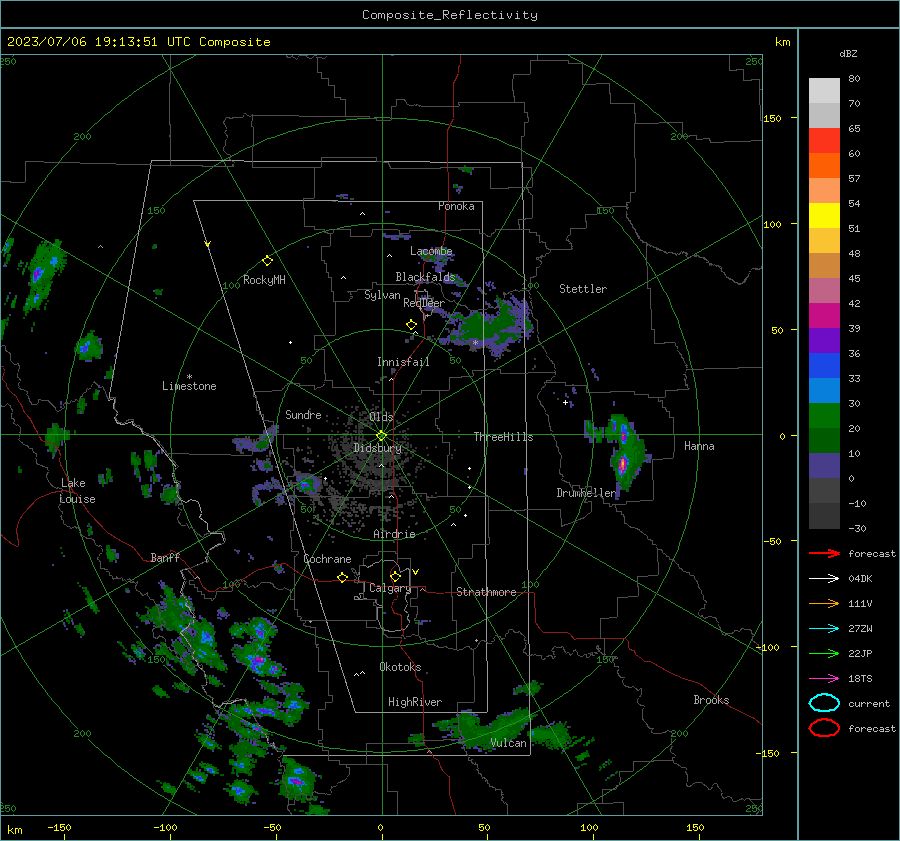Click the Lake Louise label
The height and width of the screenshot is (841, 900).
(x=77, y=491)
